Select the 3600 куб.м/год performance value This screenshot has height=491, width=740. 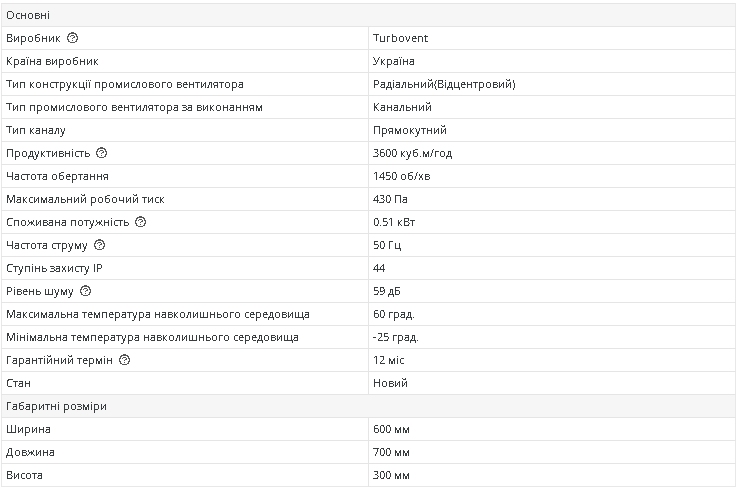pos(412,153)
